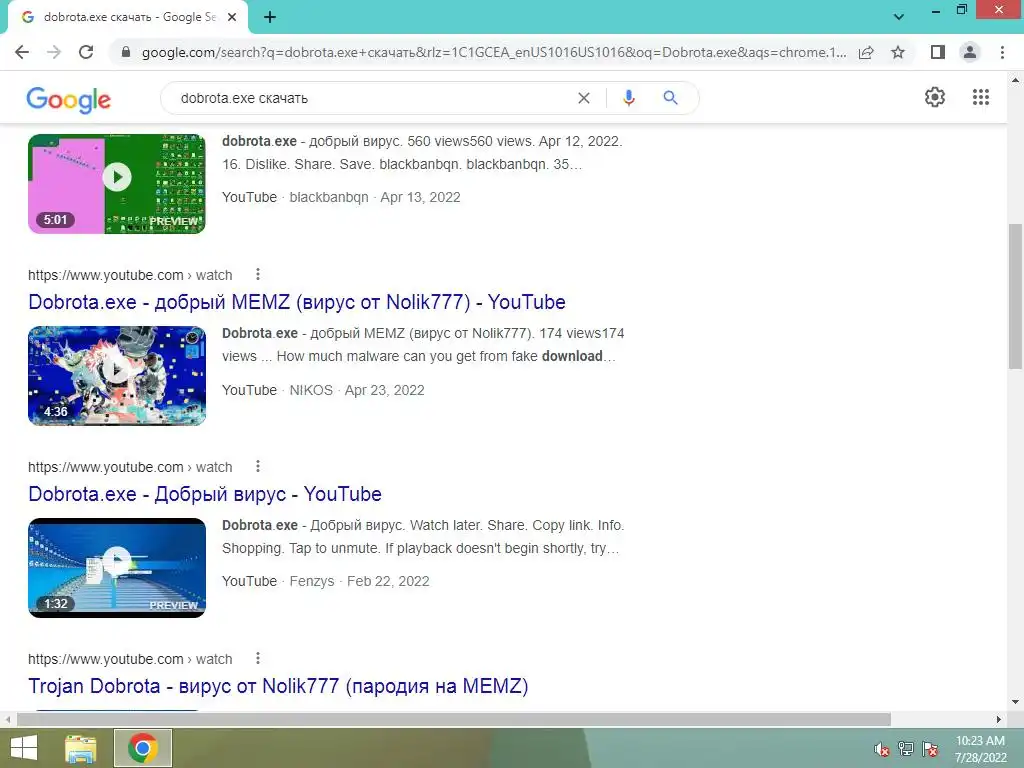1024x768 pixels.
Task: Open the Trojan Dobrota result link
Action: point(278,686)
